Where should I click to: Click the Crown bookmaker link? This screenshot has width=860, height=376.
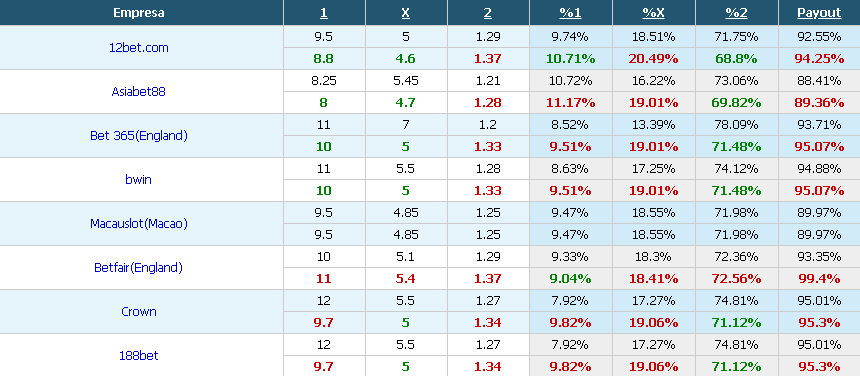[139, 311]
